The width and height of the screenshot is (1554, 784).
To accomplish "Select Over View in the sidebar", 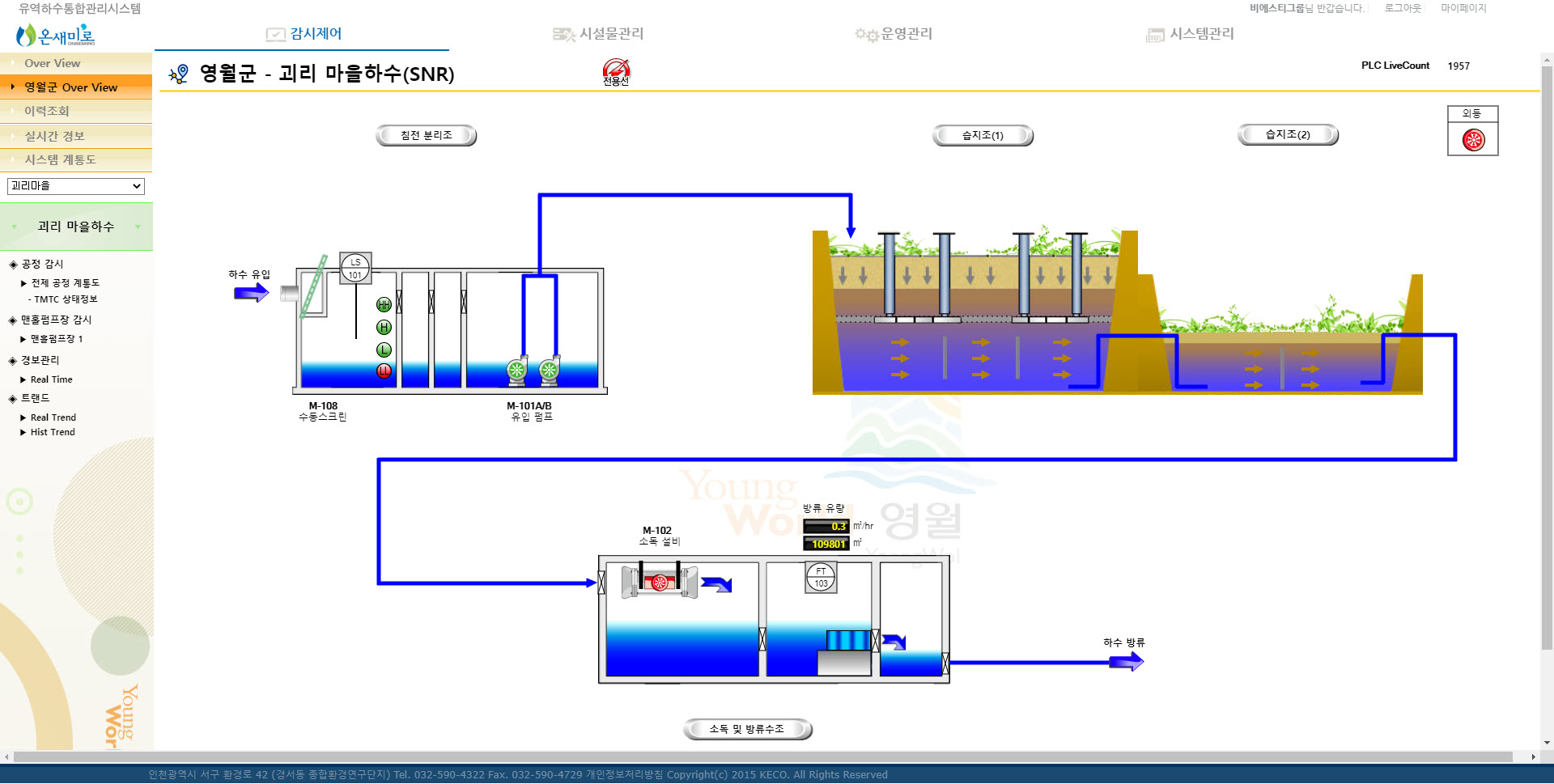I will pyautogui.click(x=76, y=63).
